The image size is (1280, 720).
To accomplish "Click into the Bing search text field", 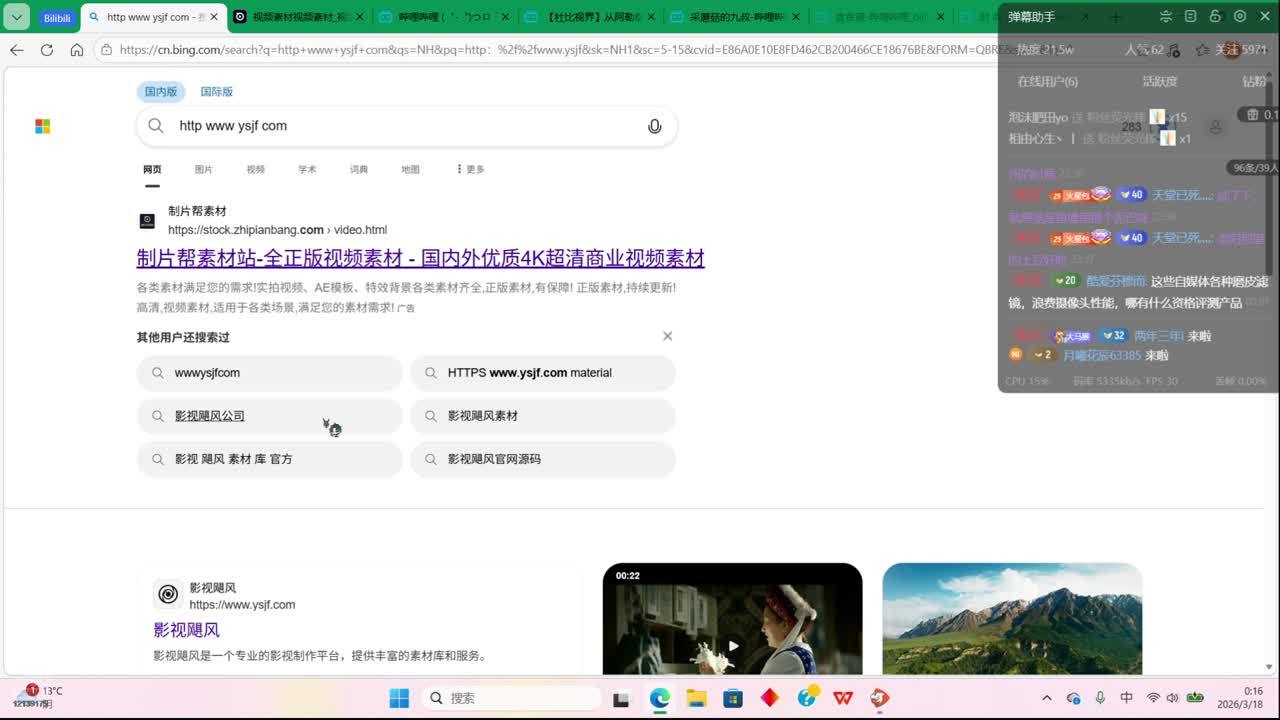I will coord(400,126).
